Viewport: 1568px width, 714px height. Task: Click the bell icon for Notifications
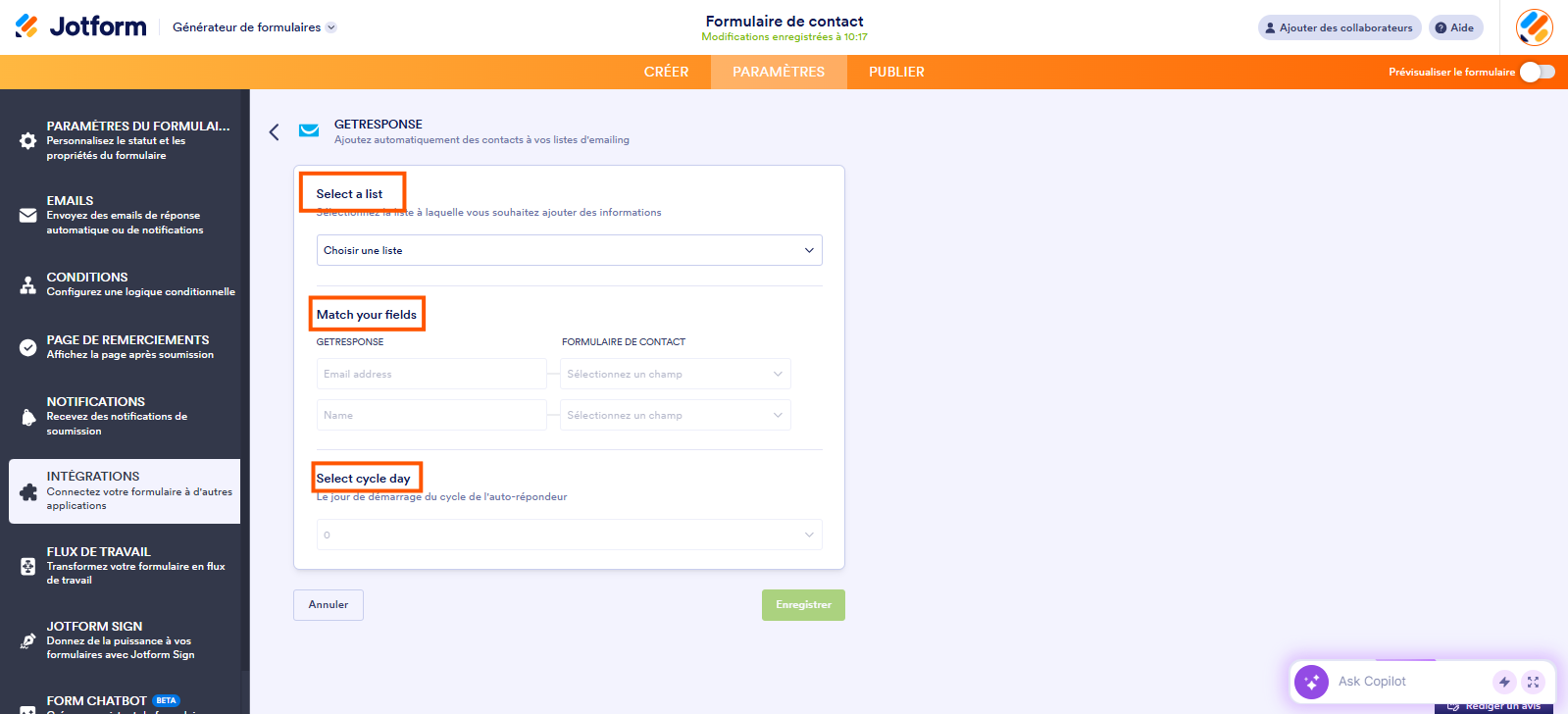[x=28, y=417]
